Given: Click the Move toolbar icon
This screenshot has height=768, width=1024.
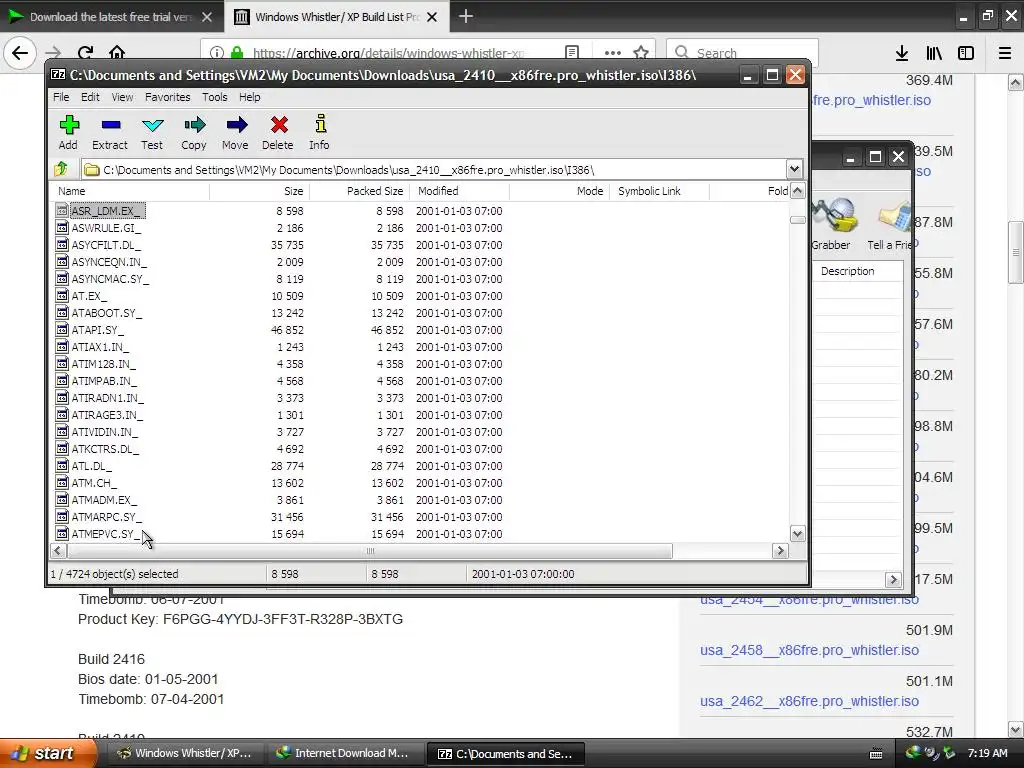Looking at the screenshot, I should pos(235,133).
